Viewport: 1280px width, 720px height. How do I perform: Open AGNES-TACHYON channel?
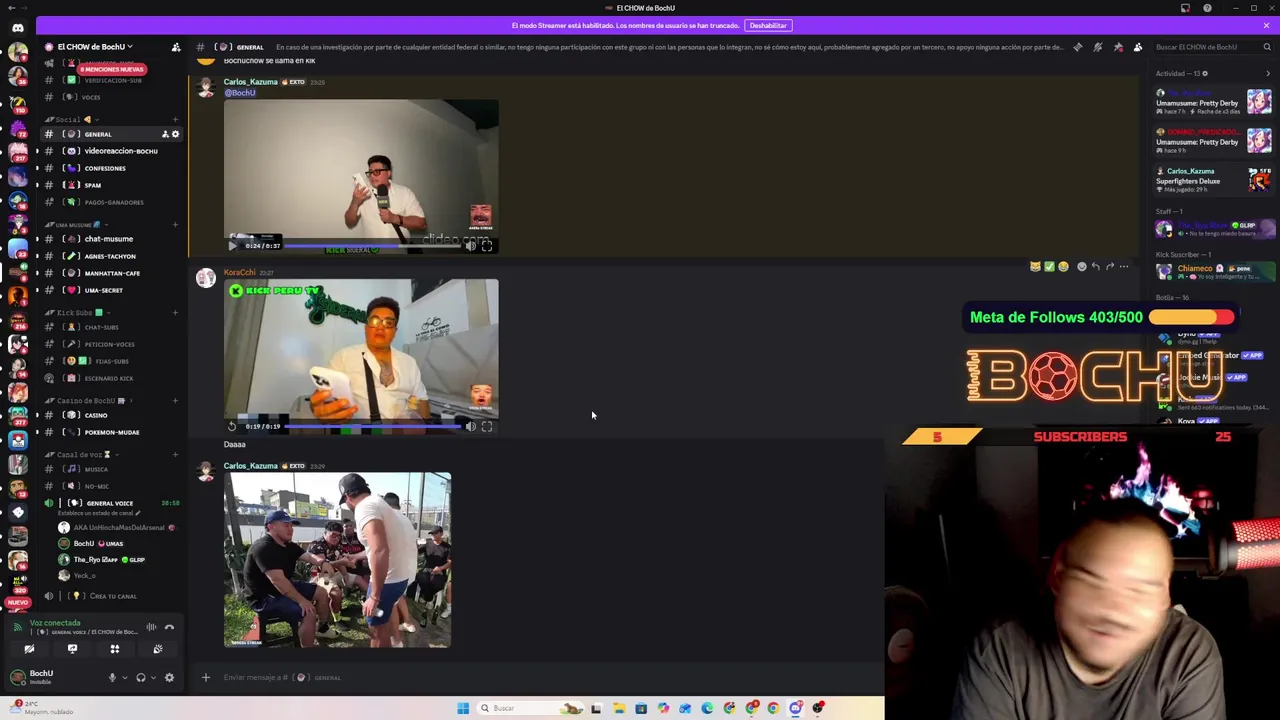point(110,256)
